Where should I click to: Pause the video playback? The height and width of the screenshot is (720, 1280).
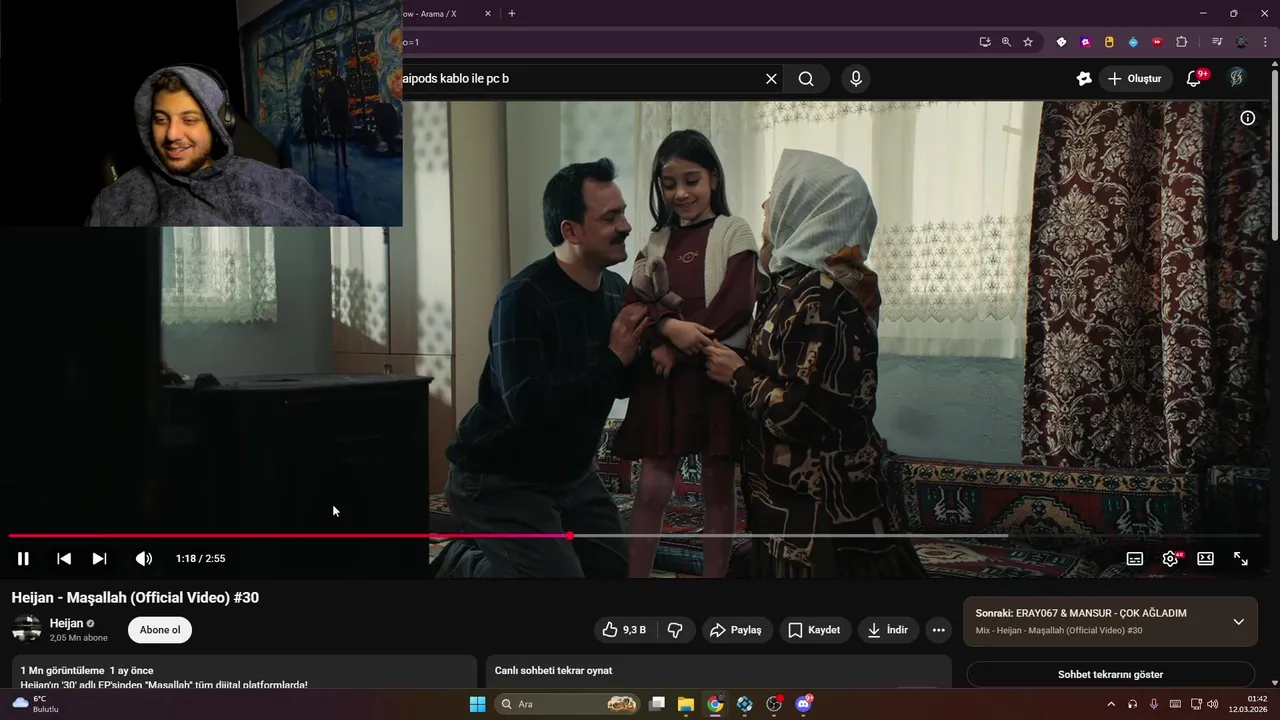pos(23,559)
